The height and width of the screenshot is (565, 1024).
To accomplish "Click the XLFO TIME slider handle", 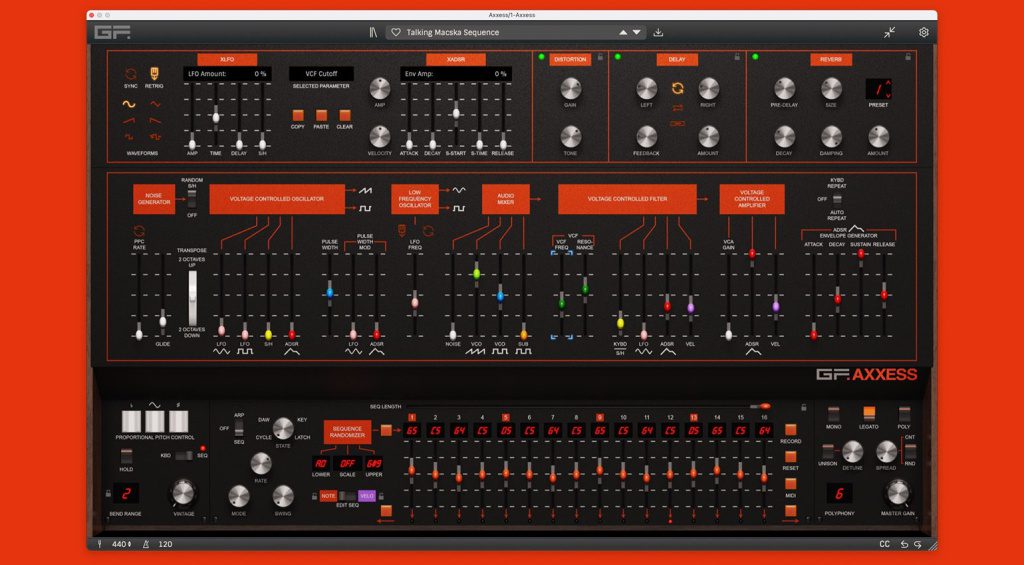I will click(x=216, y=117).
